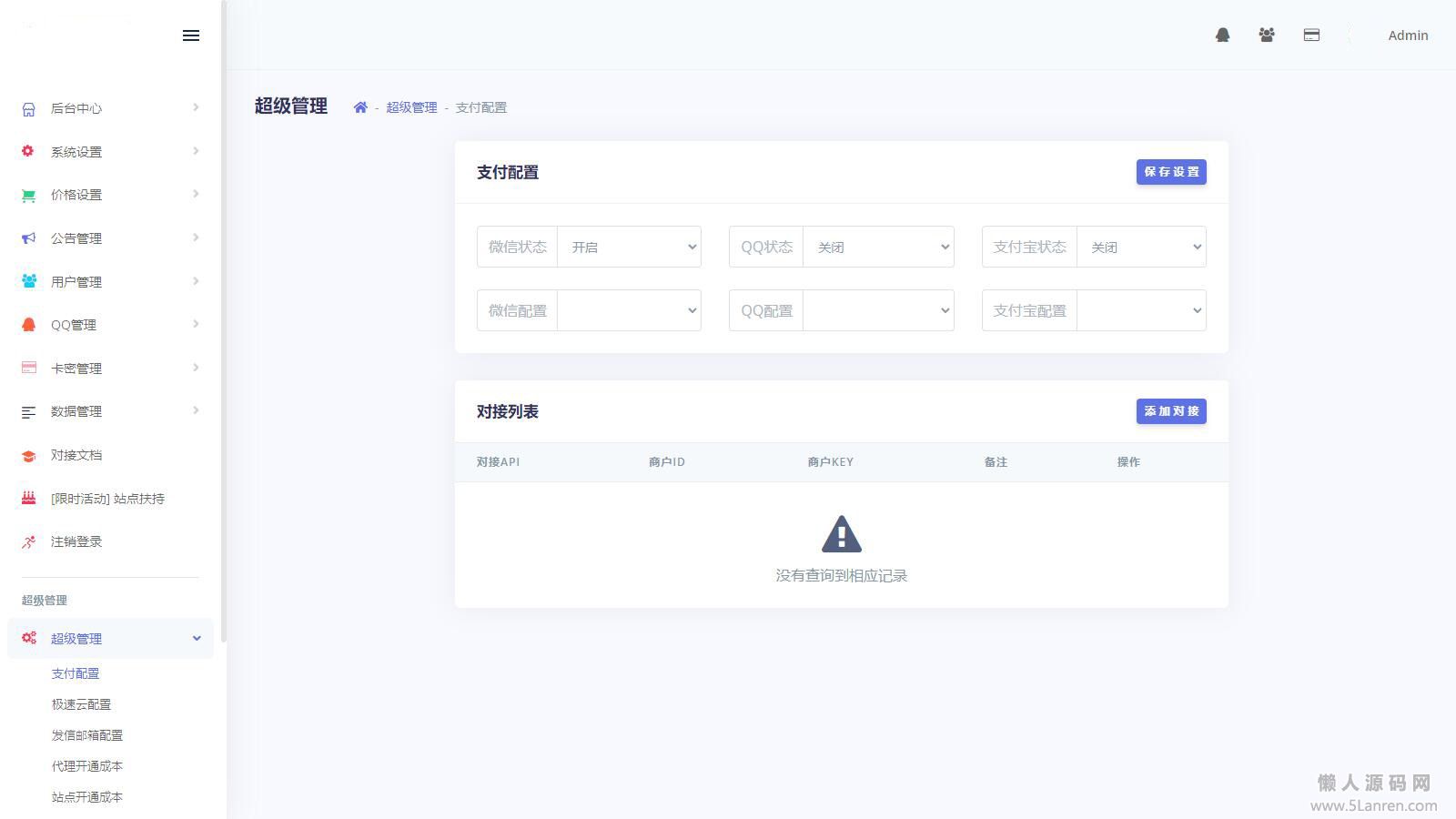
Task: Click the 对接列表 card title
Action: coord(508,411)
